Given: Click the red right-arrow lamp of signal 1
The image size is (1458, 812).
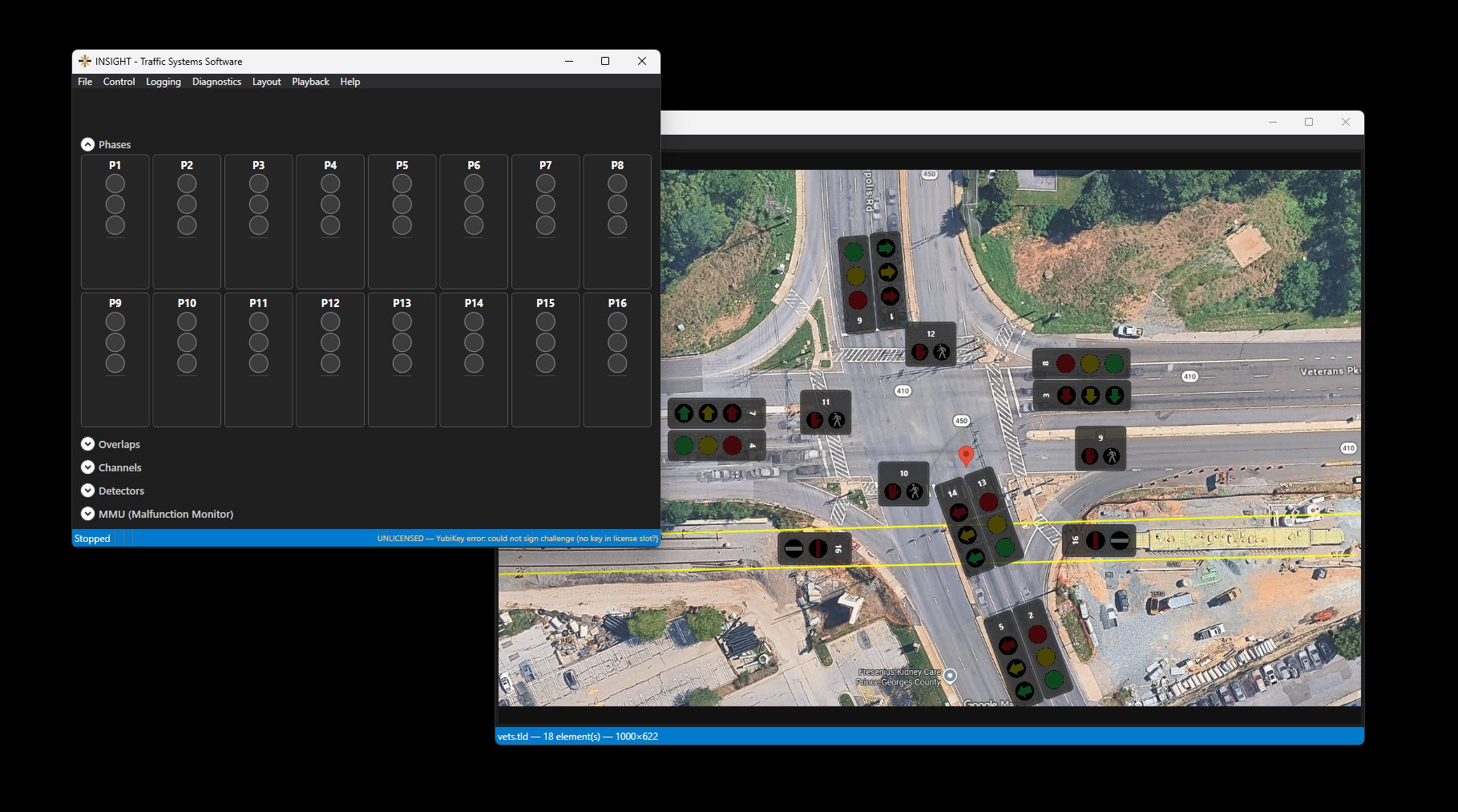Looking at the screenshot, I should [890, 297].
